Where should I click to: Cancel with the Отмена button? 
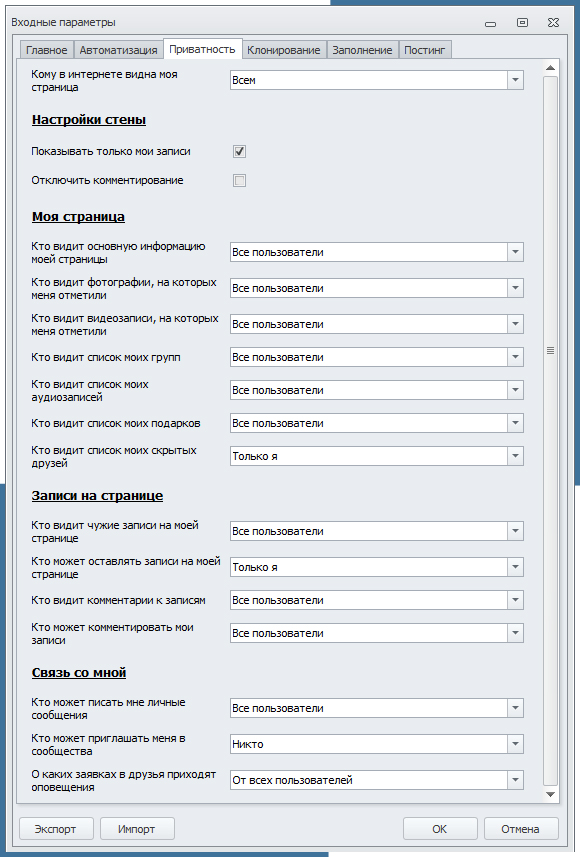pos(521,829)
